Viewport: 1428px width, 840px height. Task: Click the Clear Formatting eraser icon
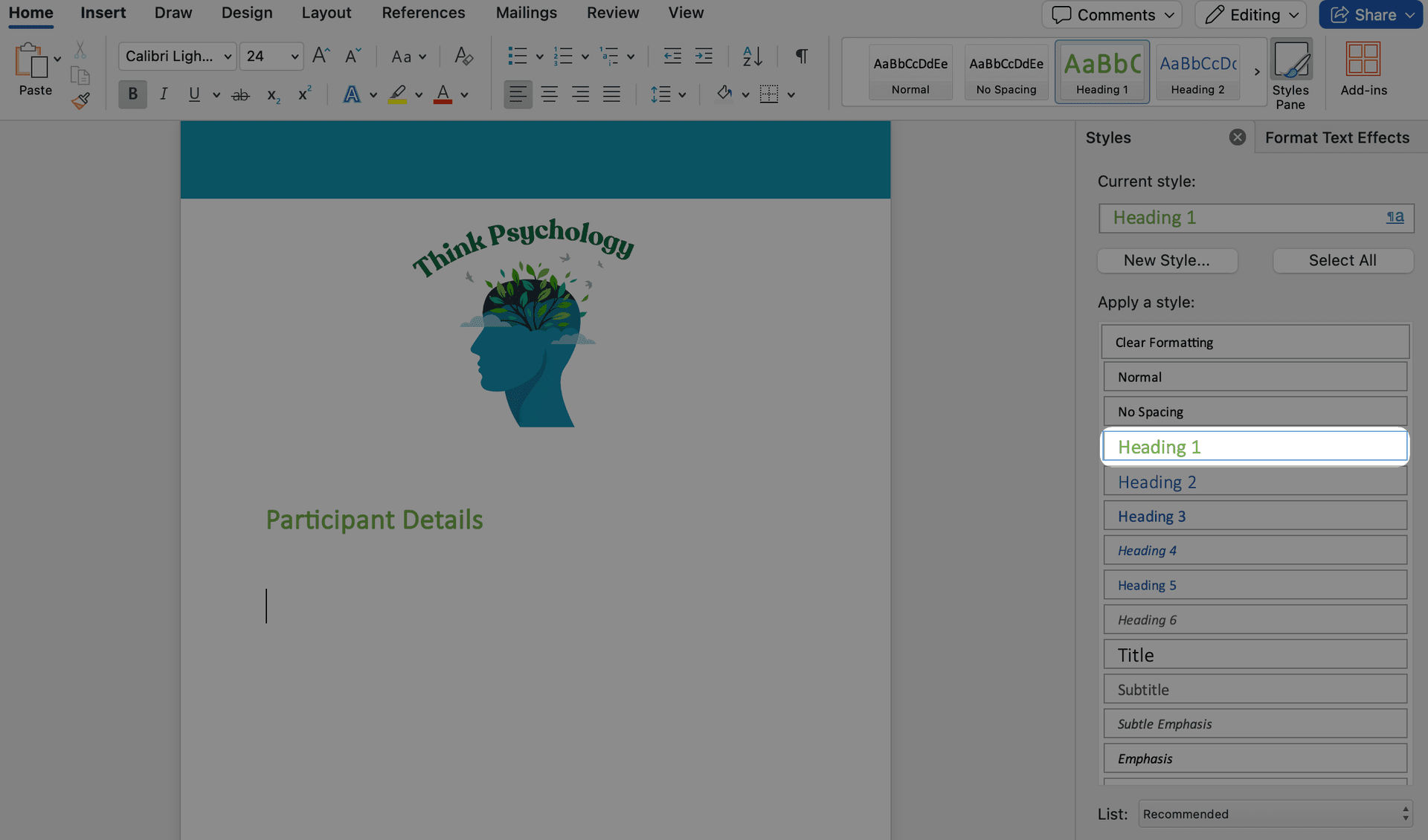[463, 56]
